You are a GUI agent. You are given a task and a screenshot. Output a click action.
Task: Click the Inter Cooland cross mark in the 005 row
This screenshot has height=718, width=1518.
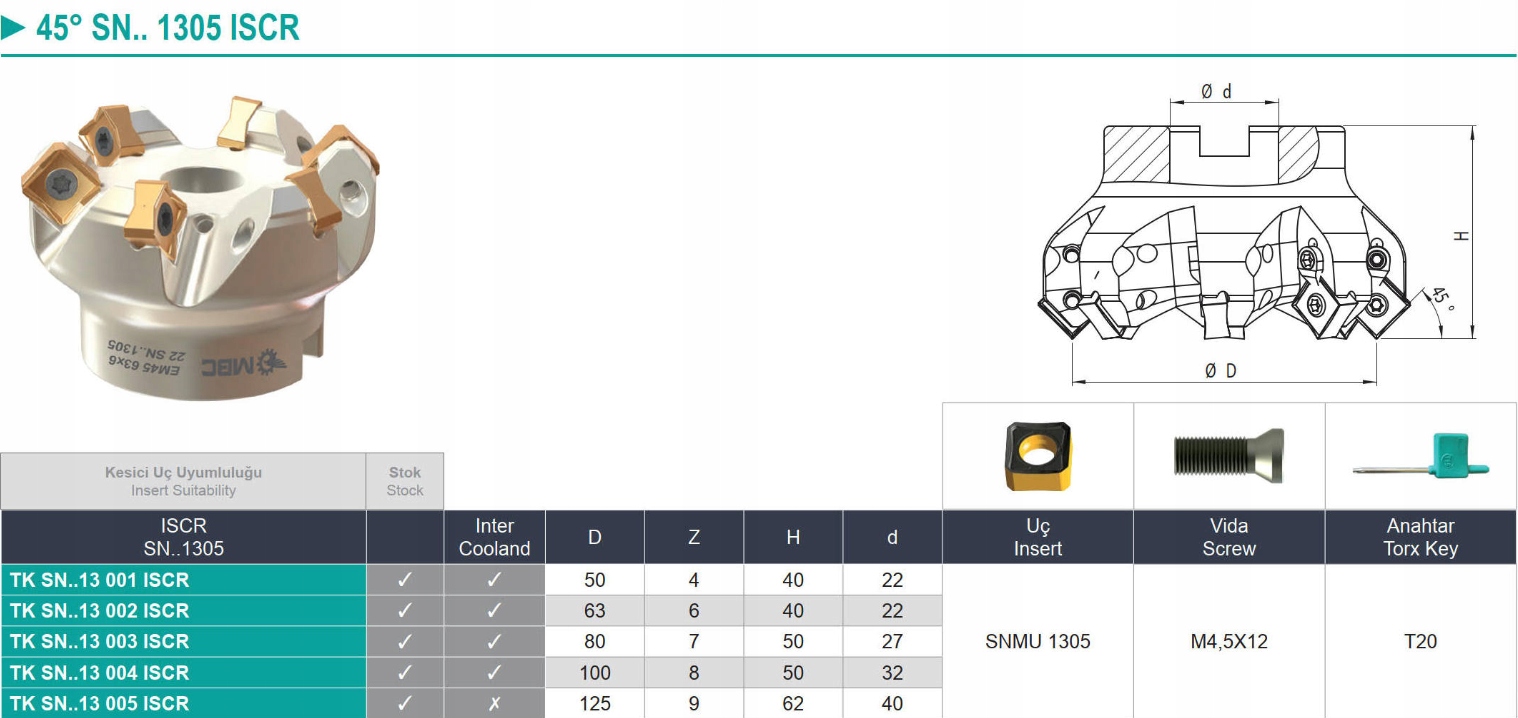(x=495, y=703)
